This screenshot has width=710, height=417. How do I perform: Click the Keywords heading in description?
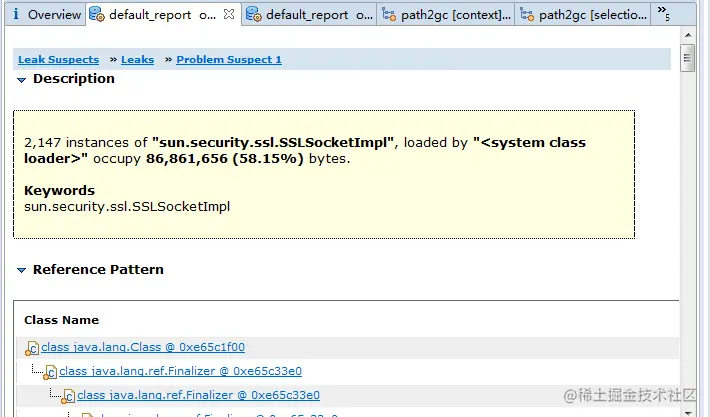(x=59, y=191)
